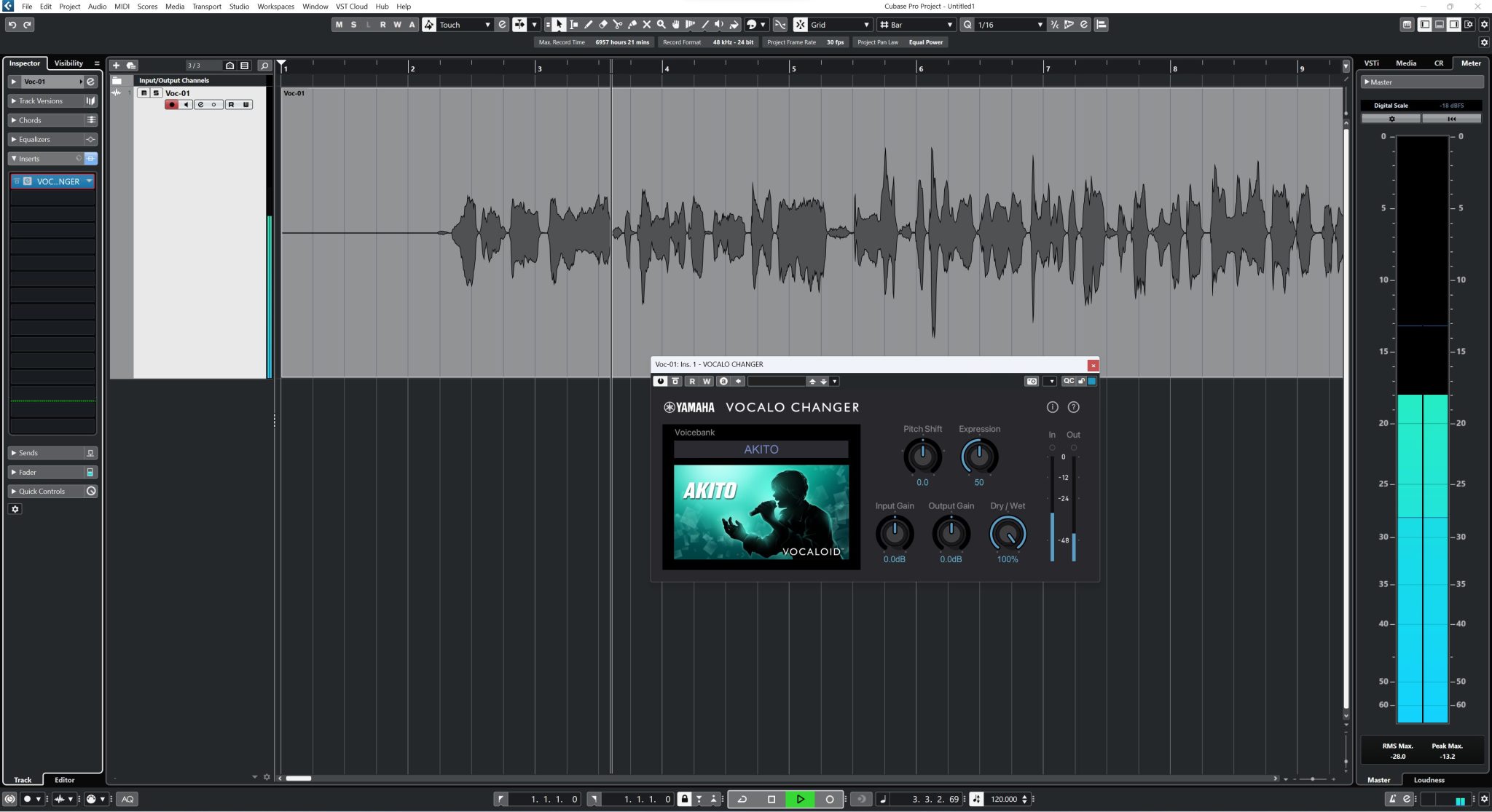Select the Split tool
This screenshot has height=812, width=1492.
[x=618, y=24]
